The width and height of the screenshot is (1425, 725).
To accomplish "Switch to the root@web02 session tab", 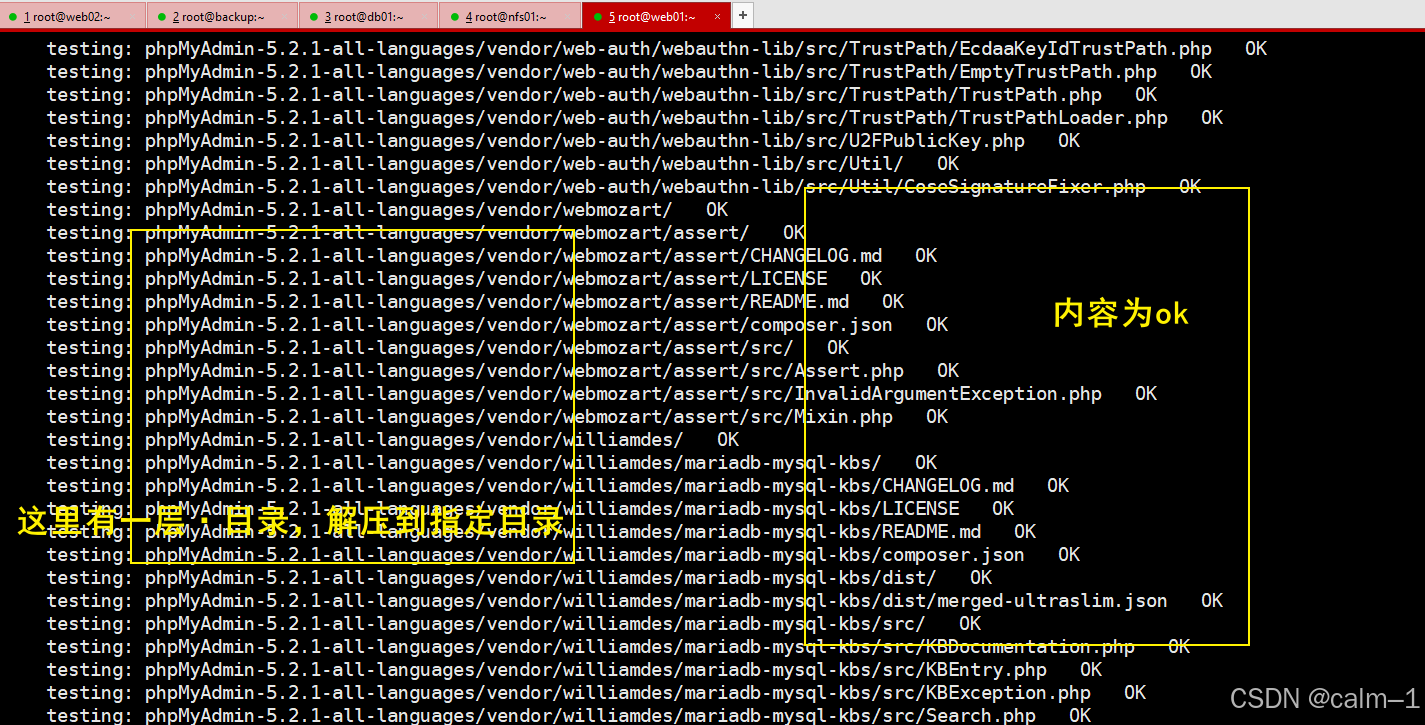I will [x=73, y=16].
